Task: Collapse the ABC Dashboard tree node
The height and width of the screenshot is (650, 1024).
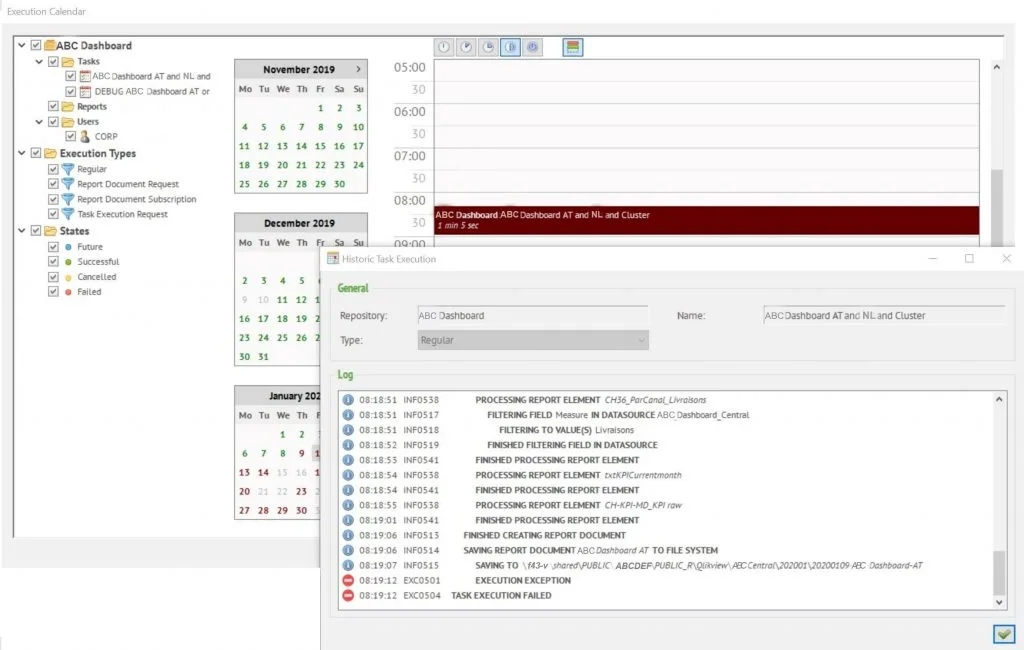Action: click(x=22, y=45)
